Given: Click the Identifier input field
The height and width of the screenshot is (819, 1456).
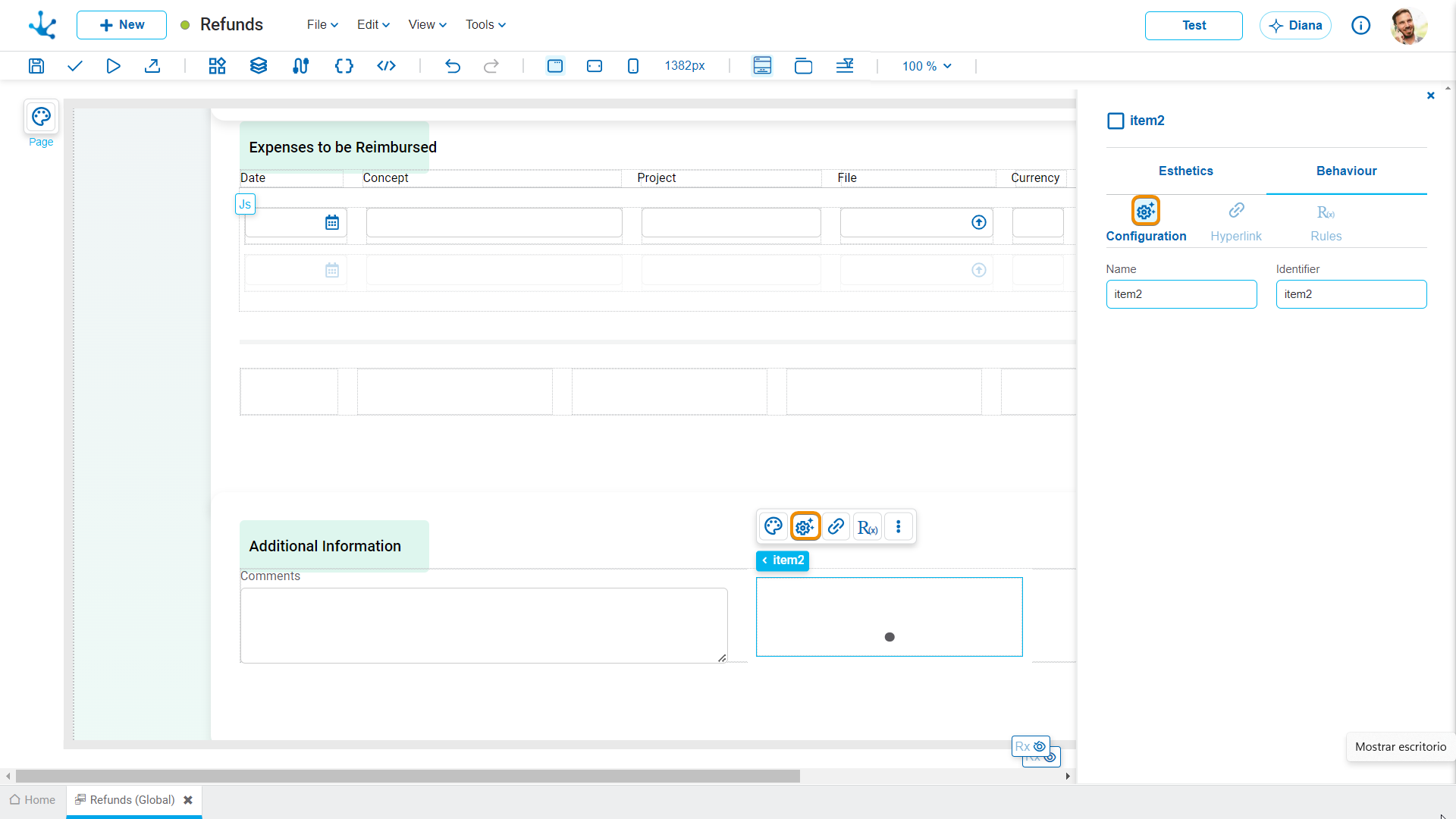Looking at the screenshot, I should point(1351,294).
